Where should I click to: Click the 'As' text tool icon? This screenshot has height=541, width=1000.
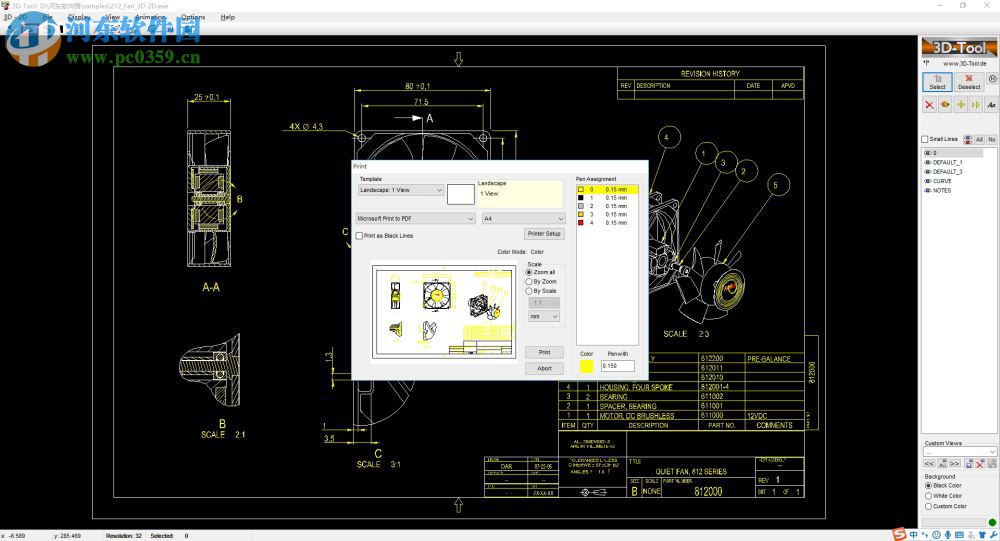pos(991,105)
